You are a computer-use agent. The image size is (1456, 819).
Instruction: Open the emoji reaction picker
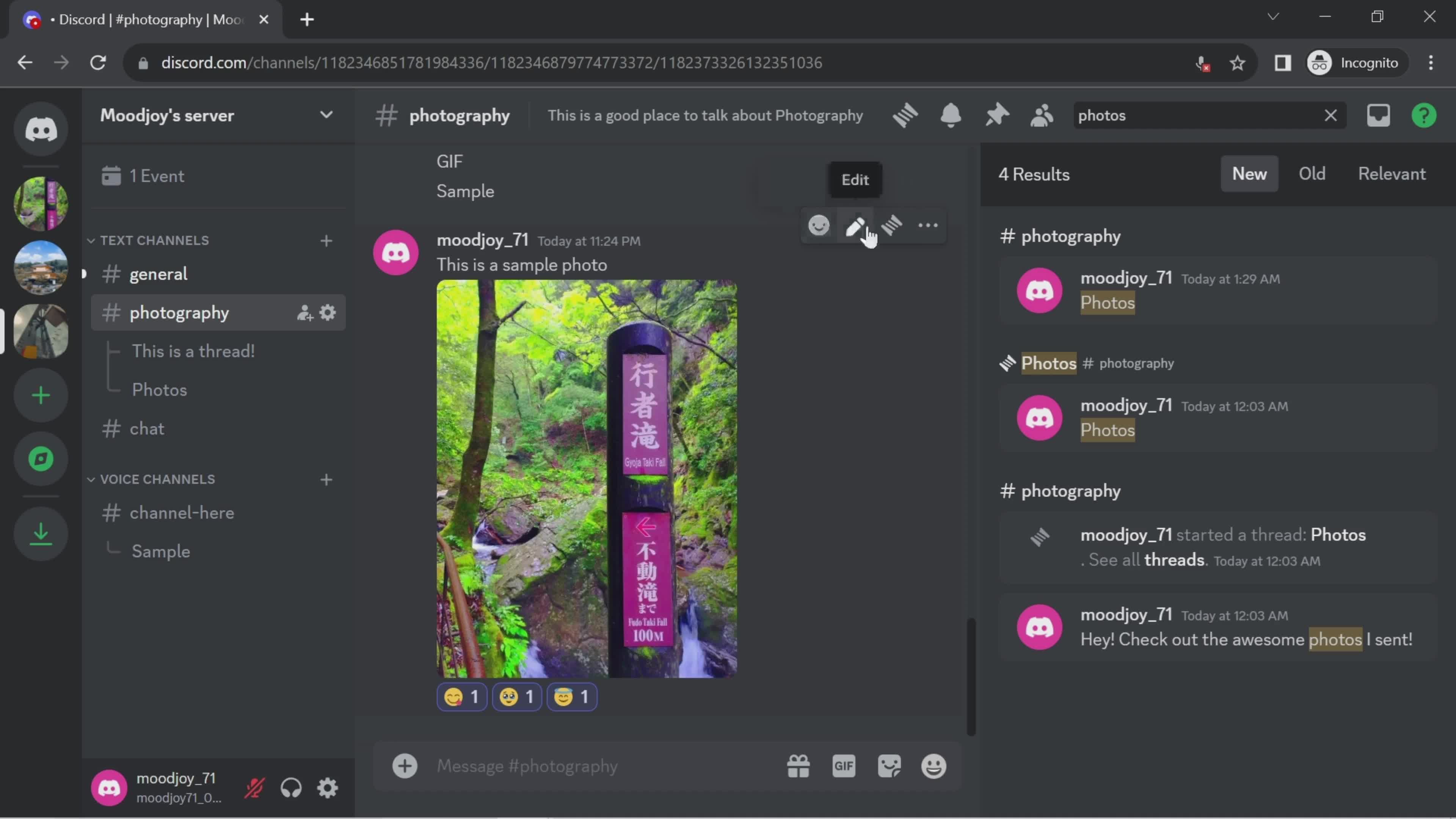[820, 225]
